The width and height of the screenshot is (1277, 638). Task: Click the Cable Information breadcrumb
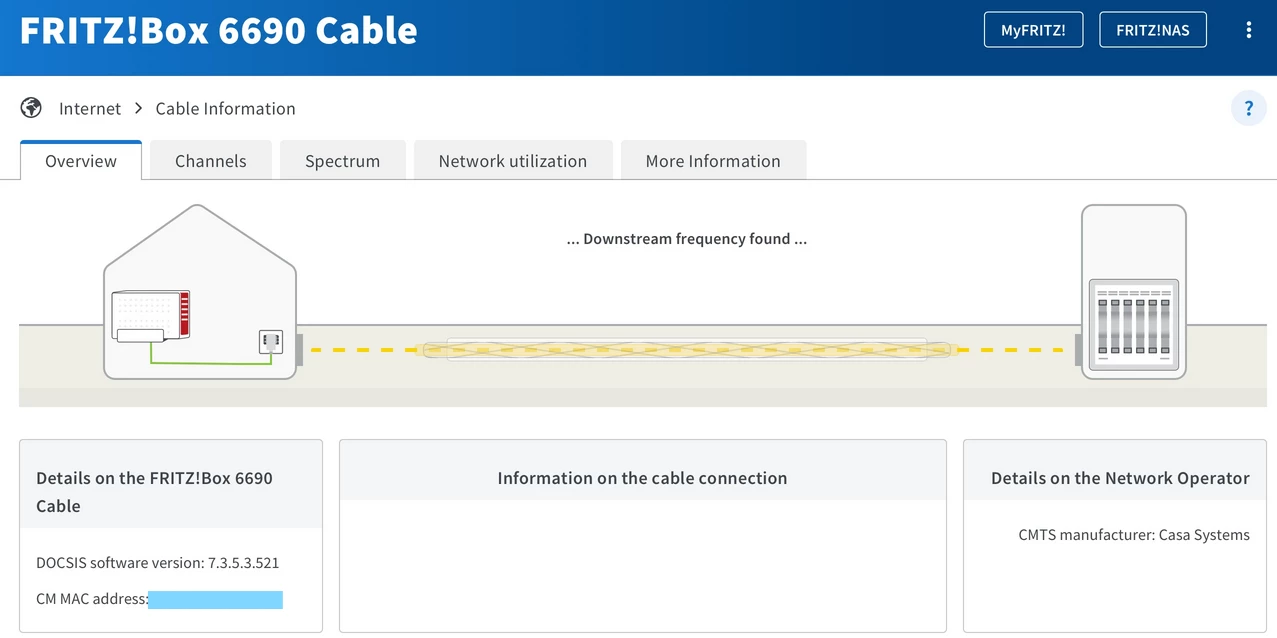[x=225, y=108]
